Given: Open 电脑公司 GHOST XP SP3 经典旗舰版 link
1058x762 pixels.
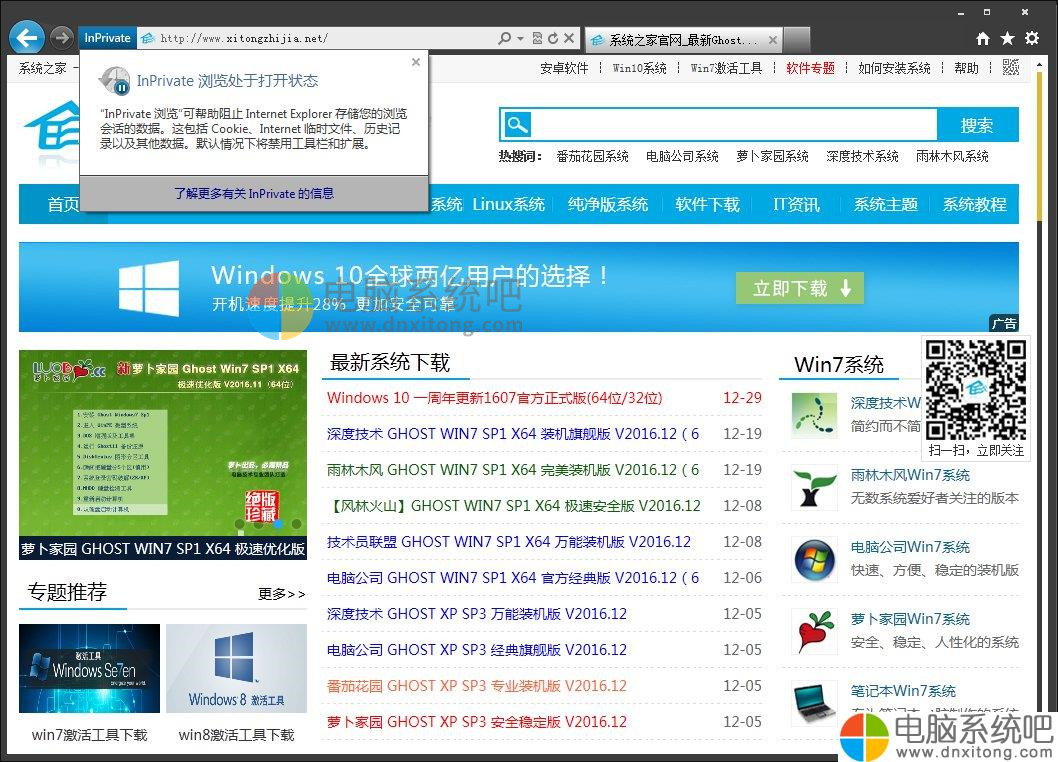Looking at the screenshot, I should tap(477, 650).
